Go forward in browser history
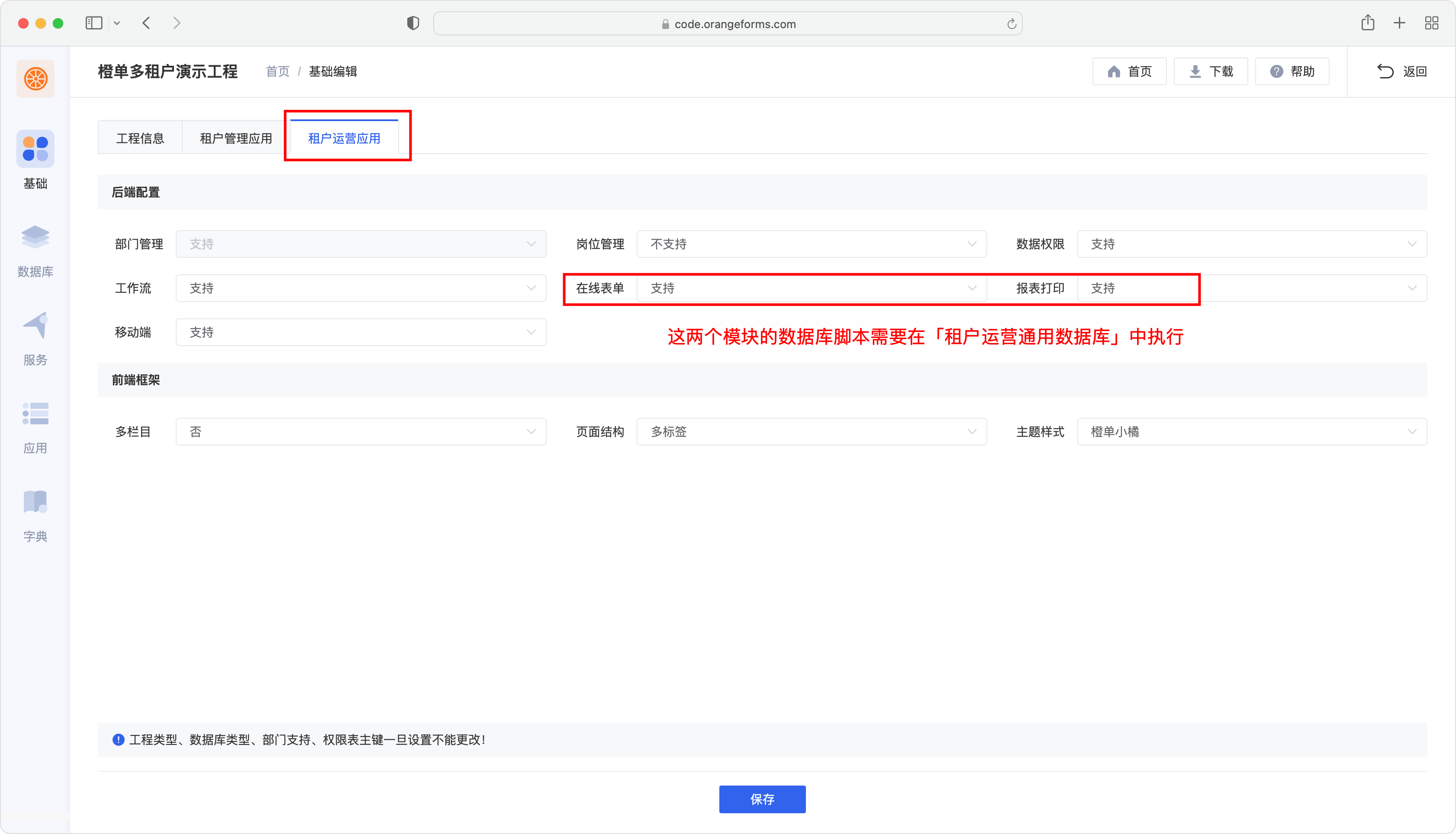Image resolution: width=1456 pixels, height=834 pixels. coord(177,23)
